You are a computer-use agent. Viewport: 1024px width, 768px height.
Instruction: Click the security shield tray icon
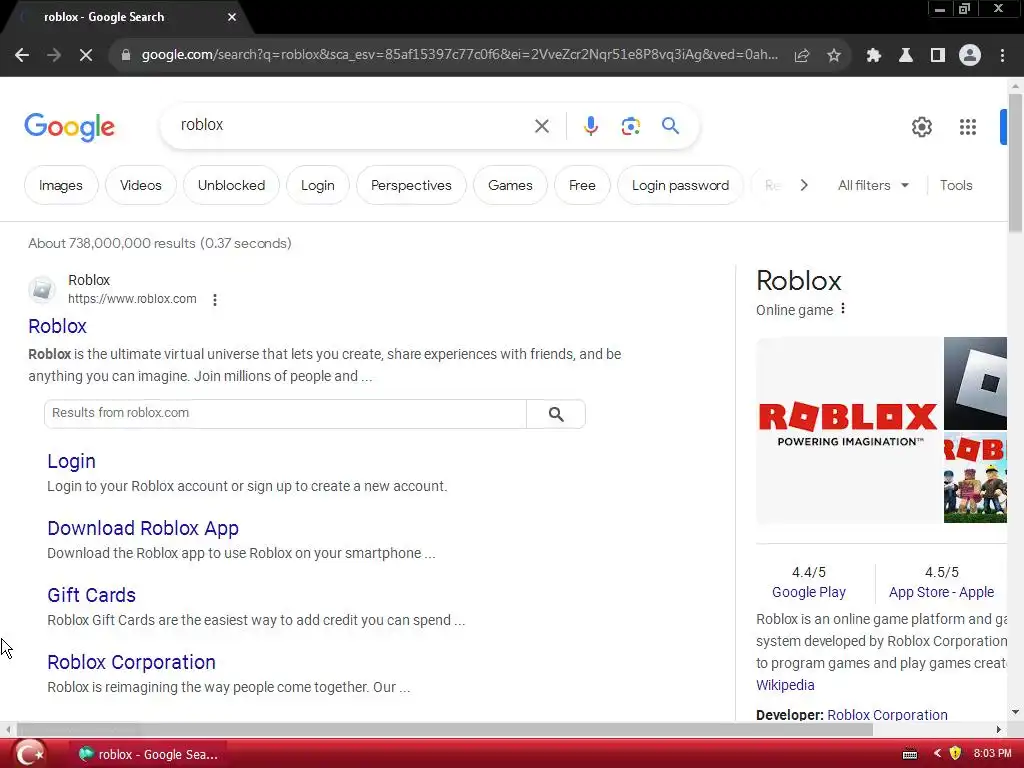tap(955, 754)
